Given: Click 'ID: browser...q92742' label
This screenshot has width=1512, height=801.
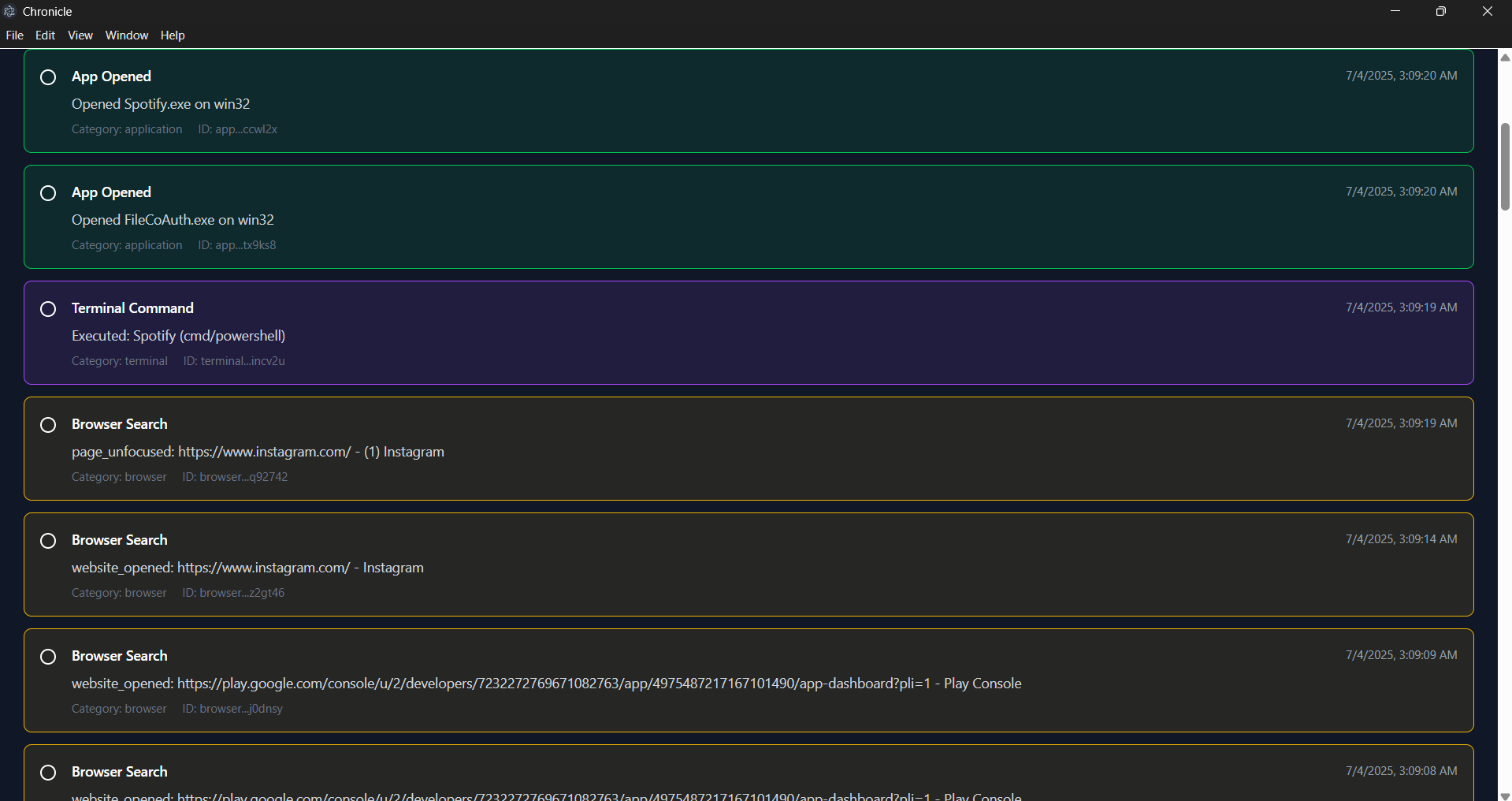Looking at the screenshot, I should click(235, 477).
